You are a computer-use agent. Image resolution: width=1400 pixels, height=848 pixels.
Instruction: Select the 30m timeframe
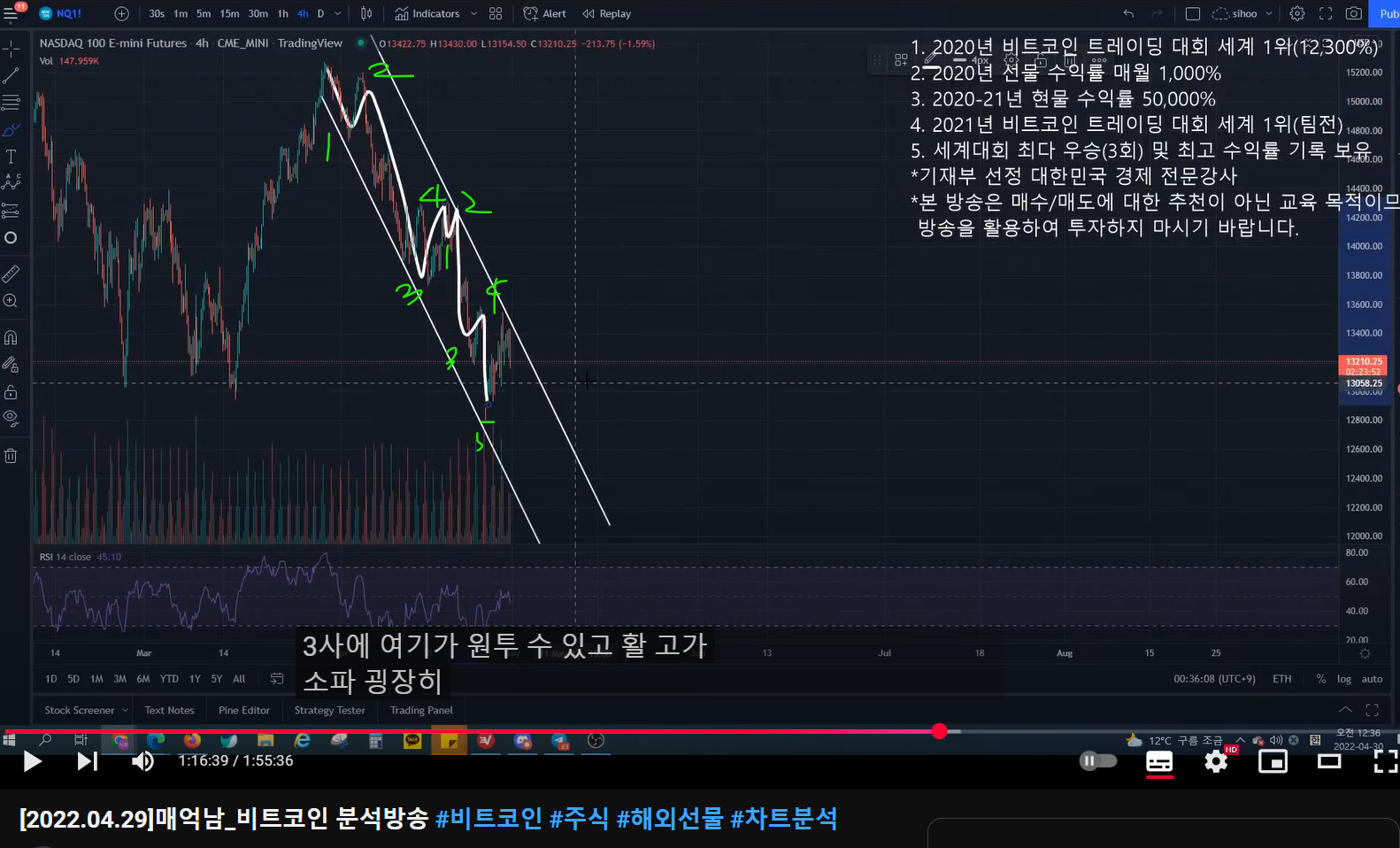tap(258, 13)
